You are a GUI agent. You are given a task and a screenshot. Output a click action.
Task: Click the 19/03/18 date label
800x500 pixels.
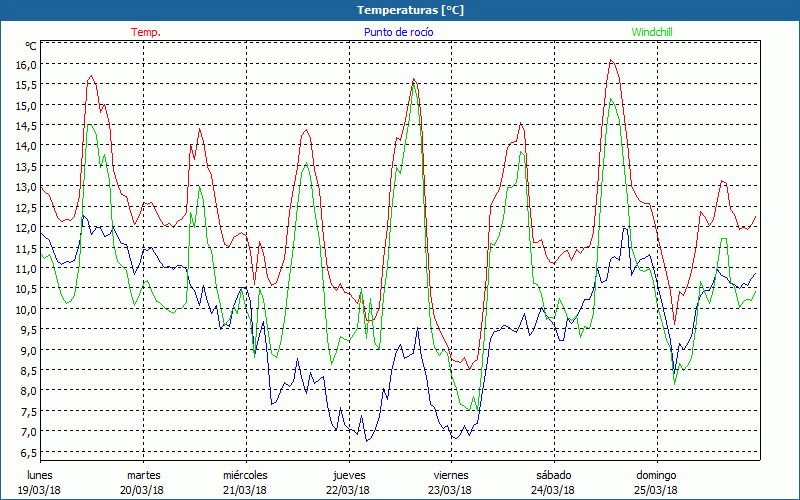pos(40,490)
